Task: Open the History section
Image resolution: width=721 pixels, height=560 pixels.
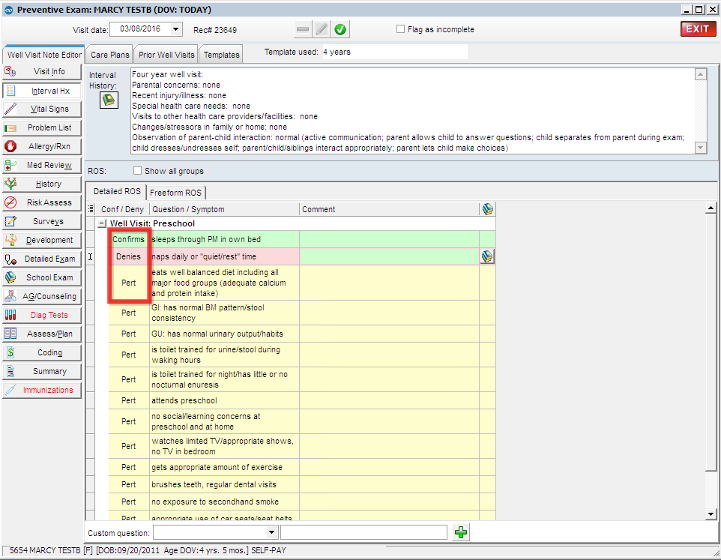Action: [x=42, y=184]
